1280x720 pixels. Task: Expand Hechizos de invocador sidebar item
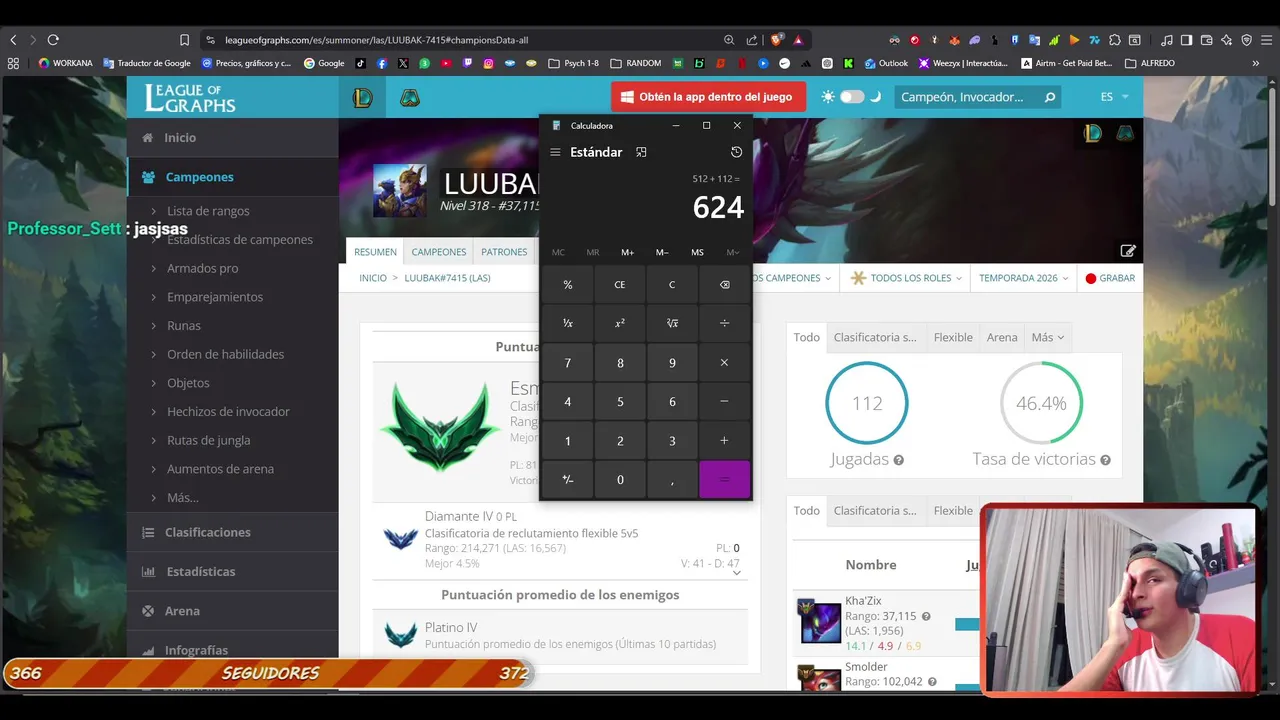[x=228, y=411]
